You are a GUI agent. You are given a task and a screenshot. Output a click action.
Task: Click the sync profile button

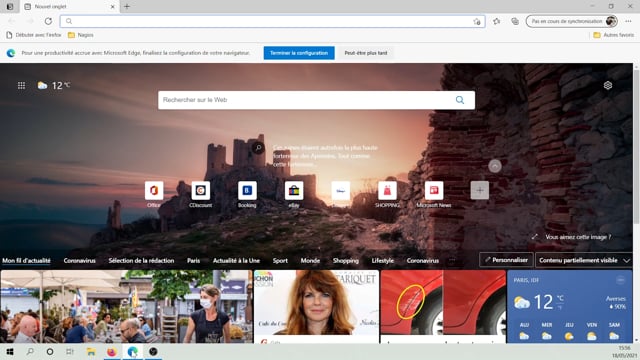(x=571, y=21)
